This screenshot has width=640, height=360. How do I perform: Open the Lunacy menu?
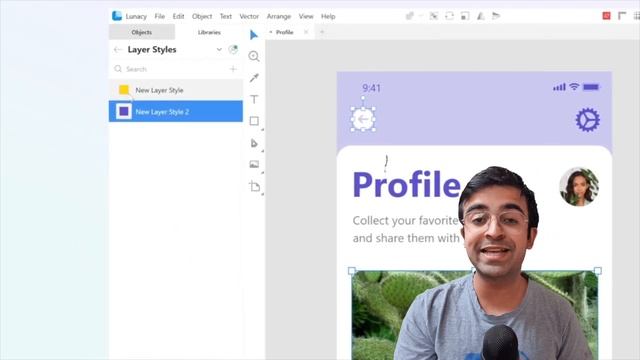coord(136,16)
